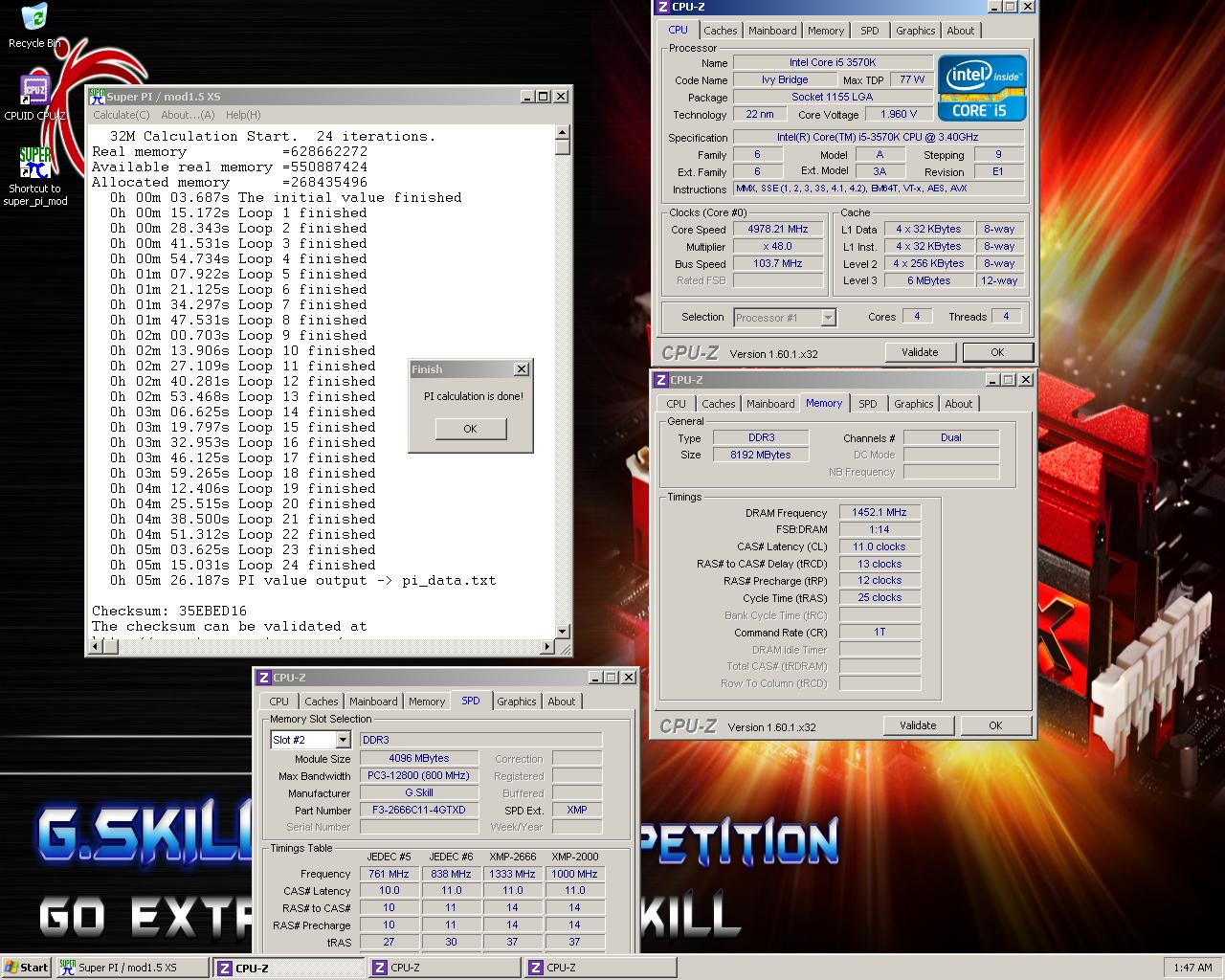
Task: Click Super PI horizontal scrollbar right arrow
Action: 547,647
